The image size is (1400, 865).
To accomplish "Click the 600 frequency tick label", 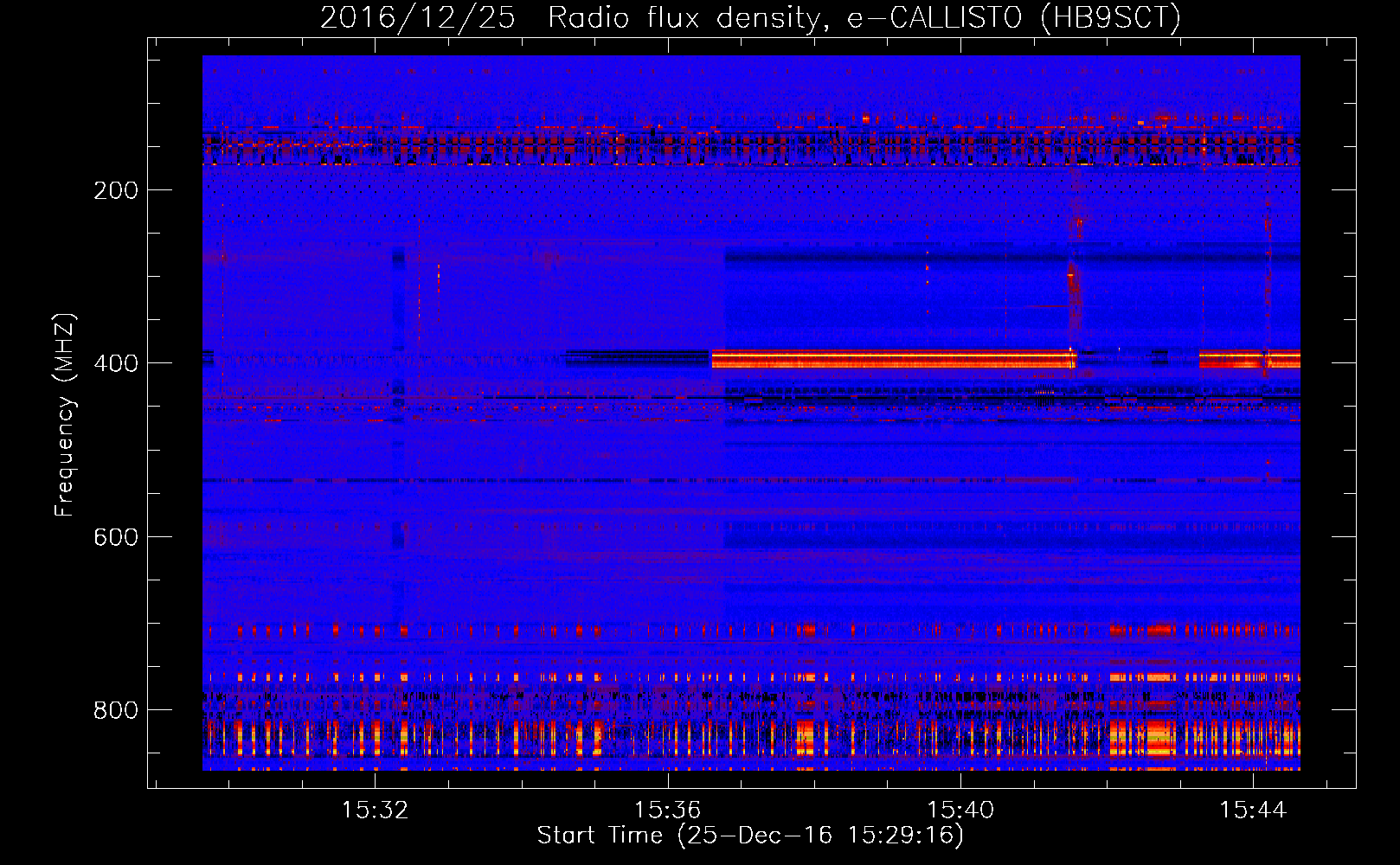I will 116,537.
